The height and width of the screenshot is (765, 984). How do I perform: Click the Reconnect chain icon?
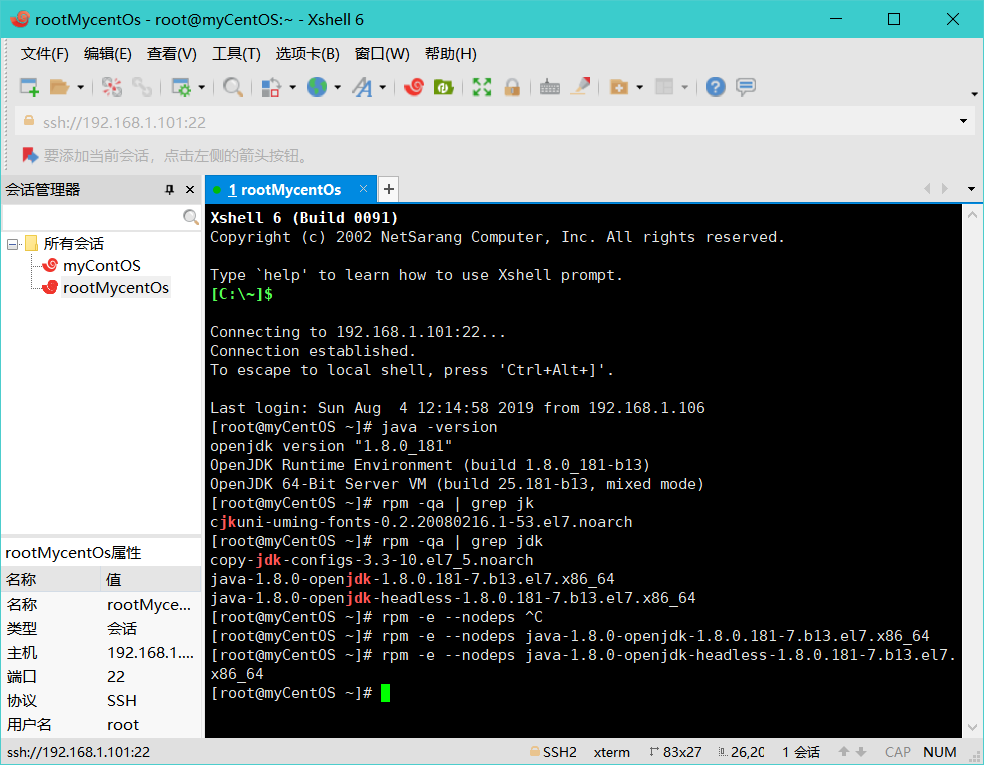tap(142, 87)
